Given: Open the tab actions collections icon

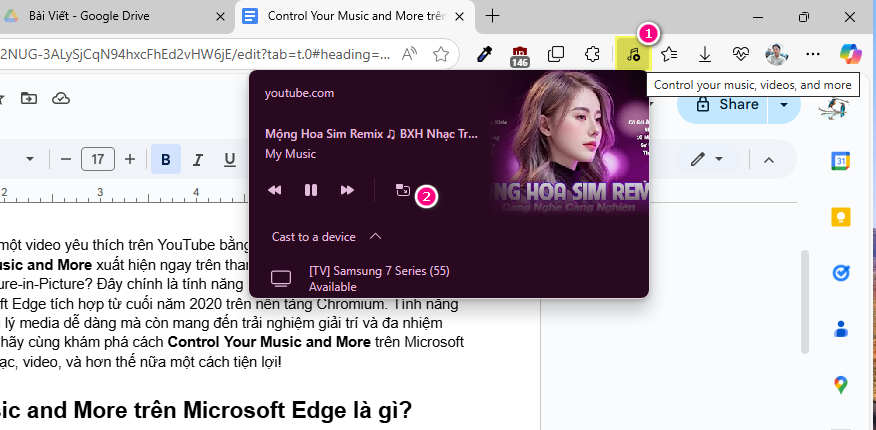Looking at the screenshot, I should coord(556,54).
